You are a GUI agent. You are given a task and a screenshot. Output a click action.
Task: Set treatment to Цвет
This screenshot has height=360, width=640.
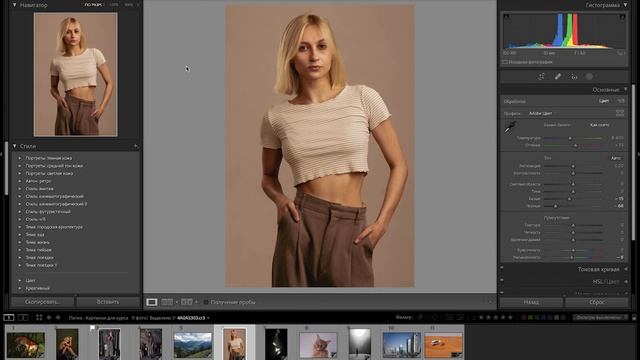(604, 101)
